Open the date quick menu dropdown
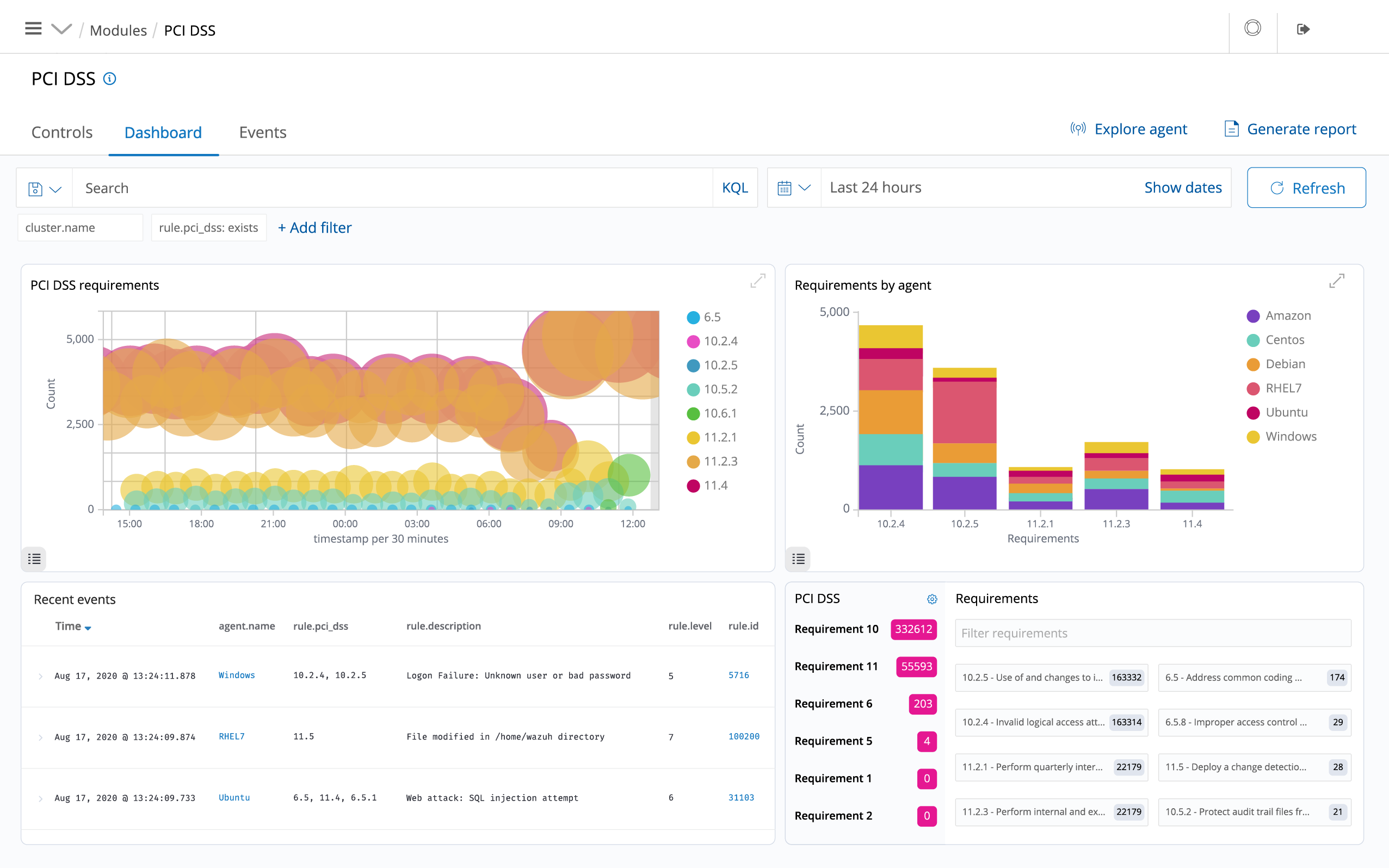This screenshot has width=1389, height=868. pos(794,188)
